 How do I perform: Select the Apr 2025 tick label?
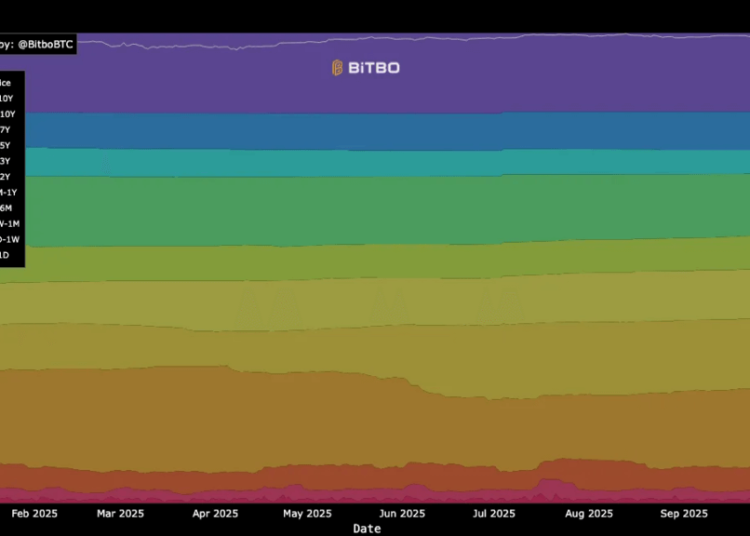tap(215, 514)
